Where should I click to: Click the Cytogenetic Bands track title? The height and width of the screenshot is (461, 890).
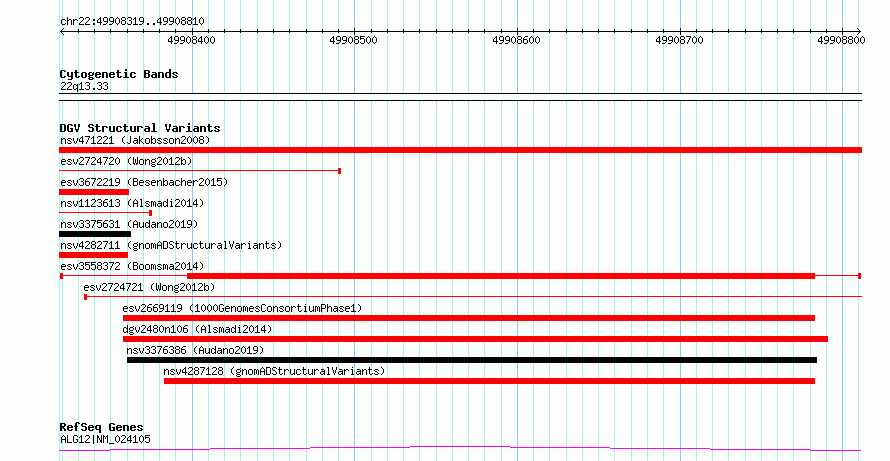(x=119, y=74)
